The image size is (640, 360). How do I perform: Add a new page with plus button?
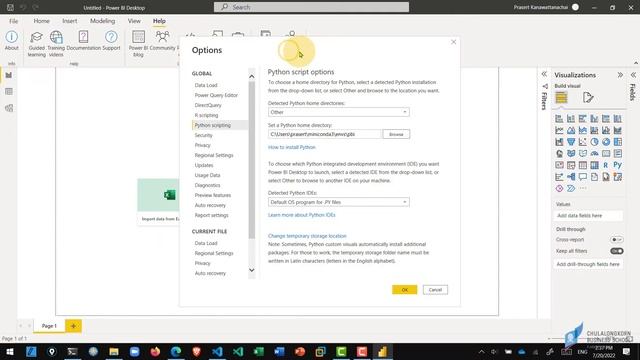click(73, 326)
